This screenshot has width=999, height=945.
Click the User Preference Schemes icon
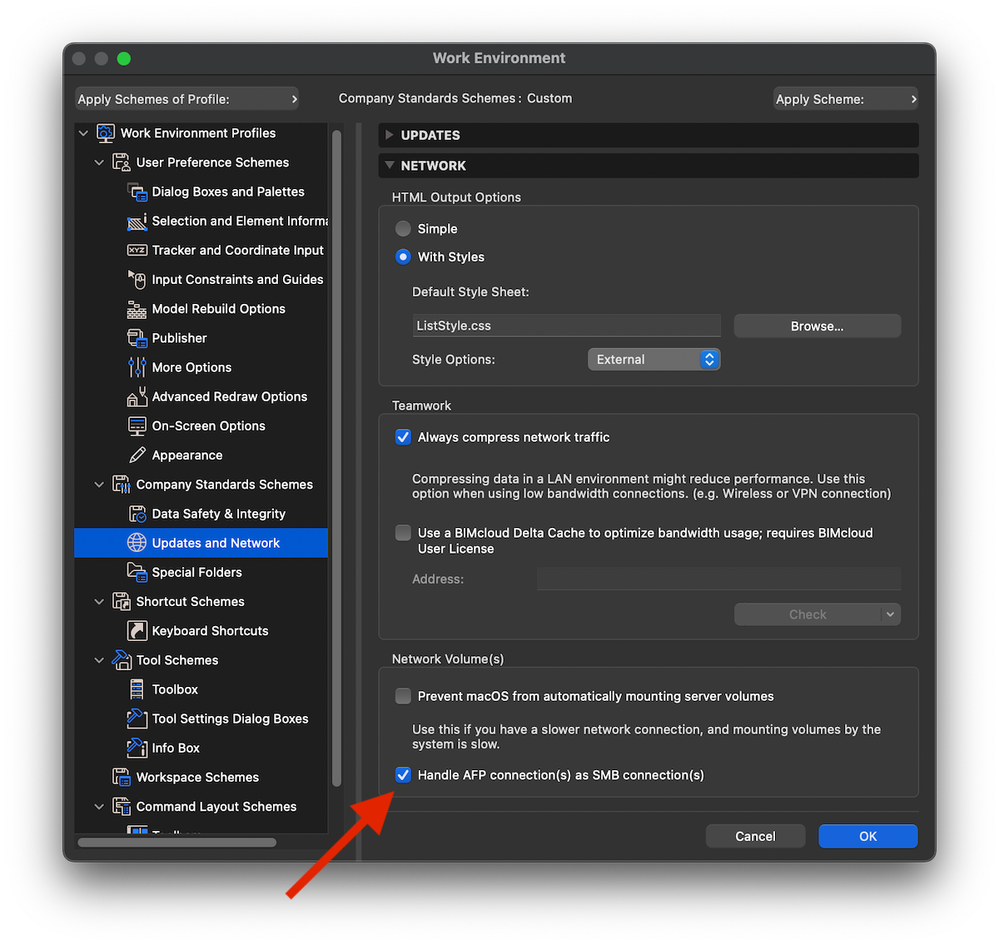coord(121,162)
